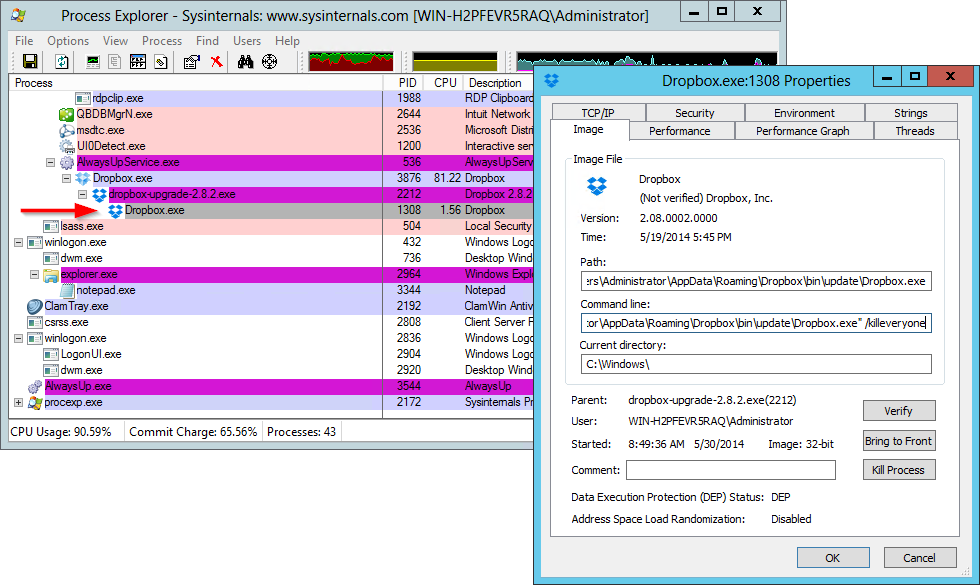Toggle the lower pane toolbar icon

pyautogui.click(x=138, y=61)
